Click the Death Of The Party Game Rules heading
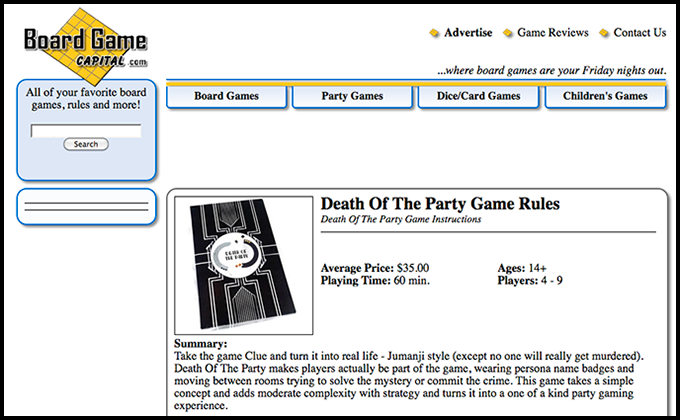680x420 pixels. coord(440,203)
